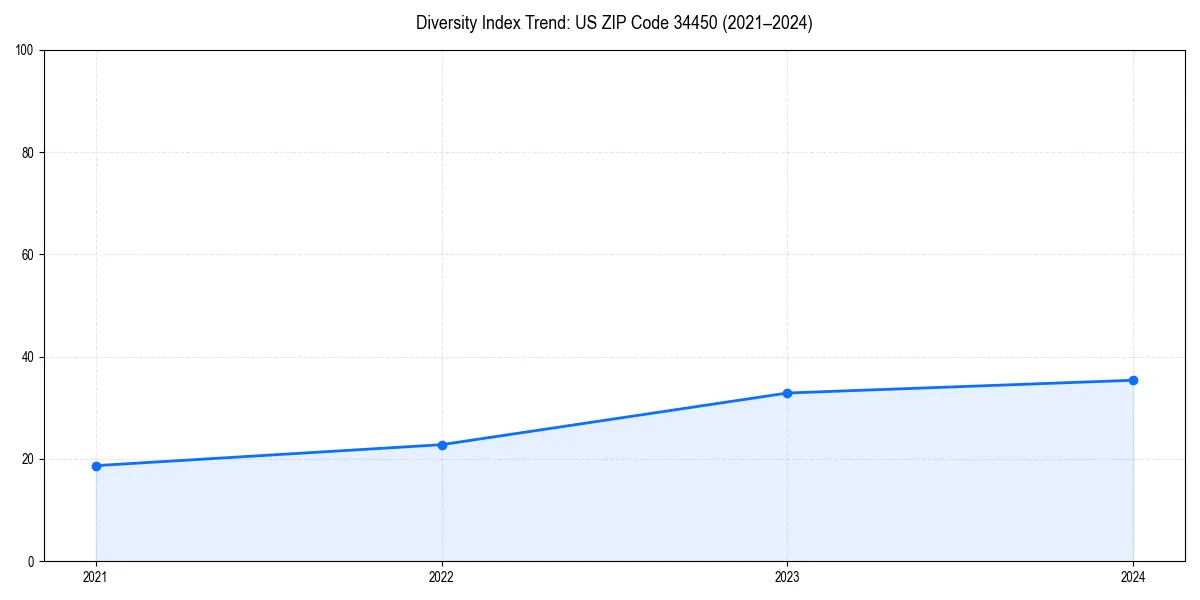Select the final plotted marker on the right
The width and height of the screenshot is (1200, 600).
coord(1133,380)
